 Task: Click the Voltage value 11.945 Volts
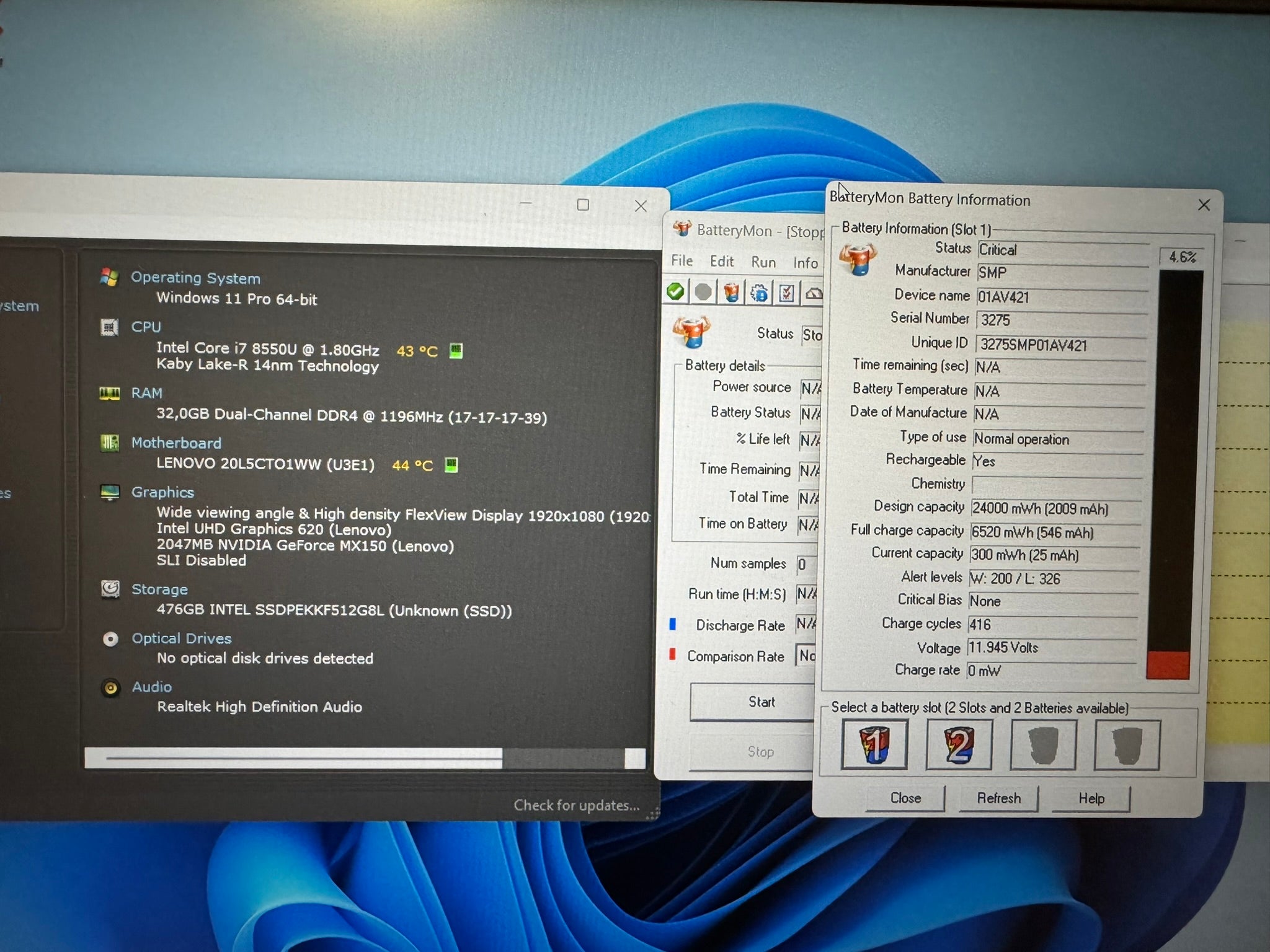click(1052, 648)
